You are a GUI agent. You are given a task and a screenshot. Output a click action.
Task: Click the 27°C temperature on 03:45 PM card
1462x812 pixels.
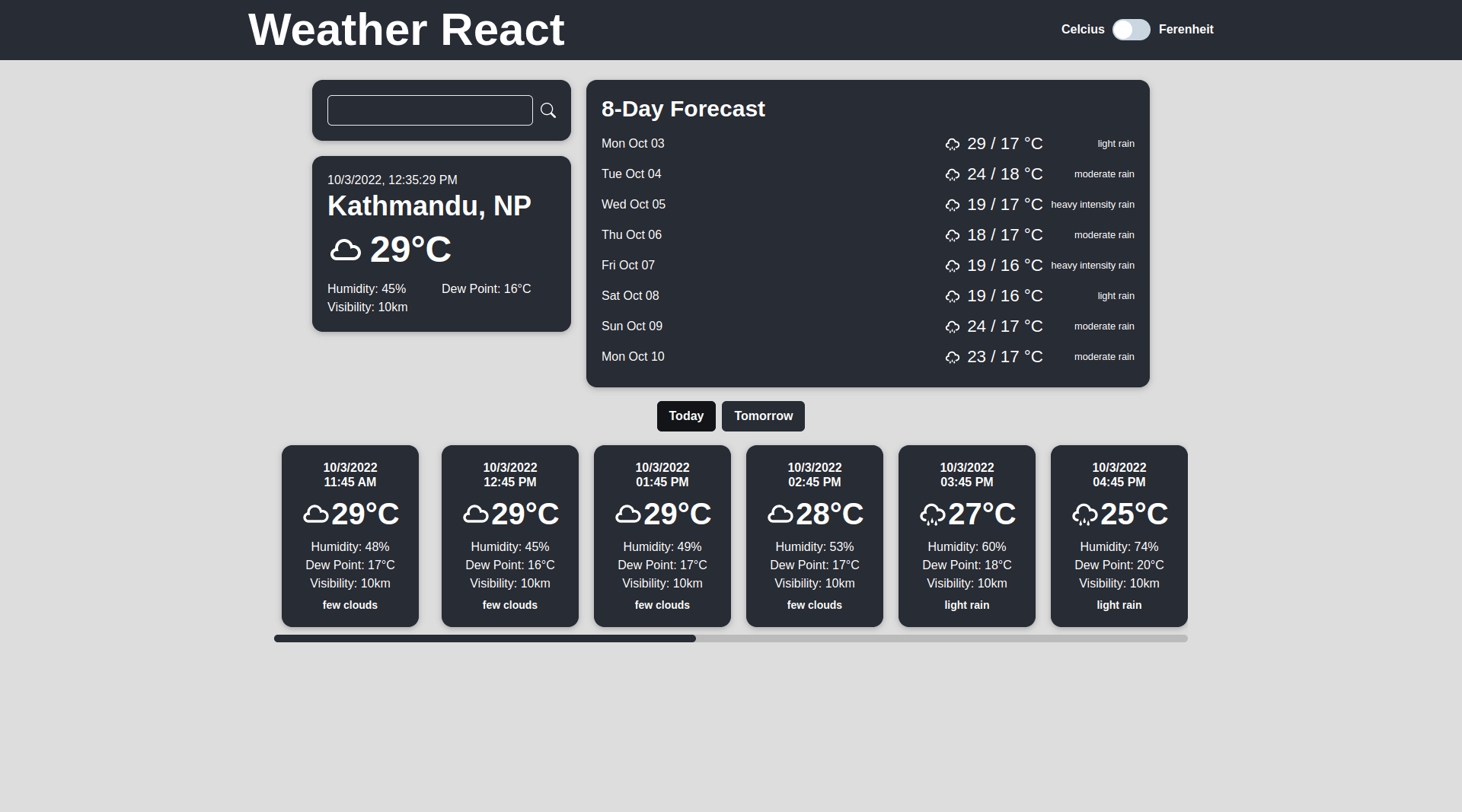982,514
